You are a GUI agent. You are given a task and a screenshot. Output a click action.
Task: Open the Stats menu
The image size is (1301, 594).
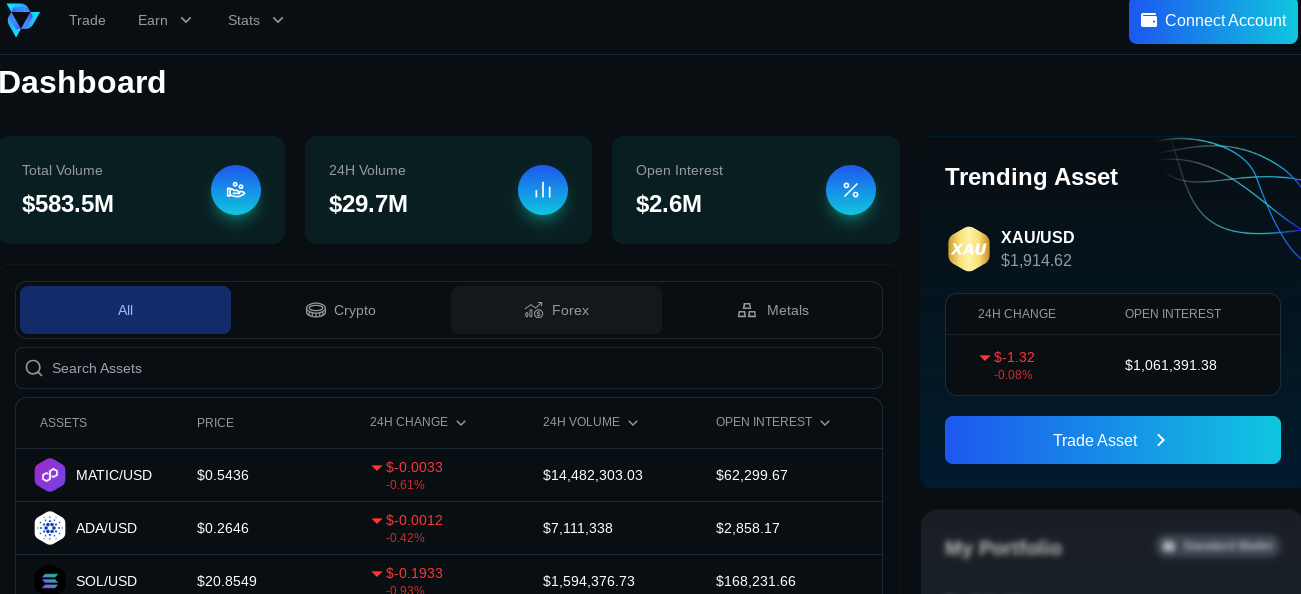coord(256,20)
